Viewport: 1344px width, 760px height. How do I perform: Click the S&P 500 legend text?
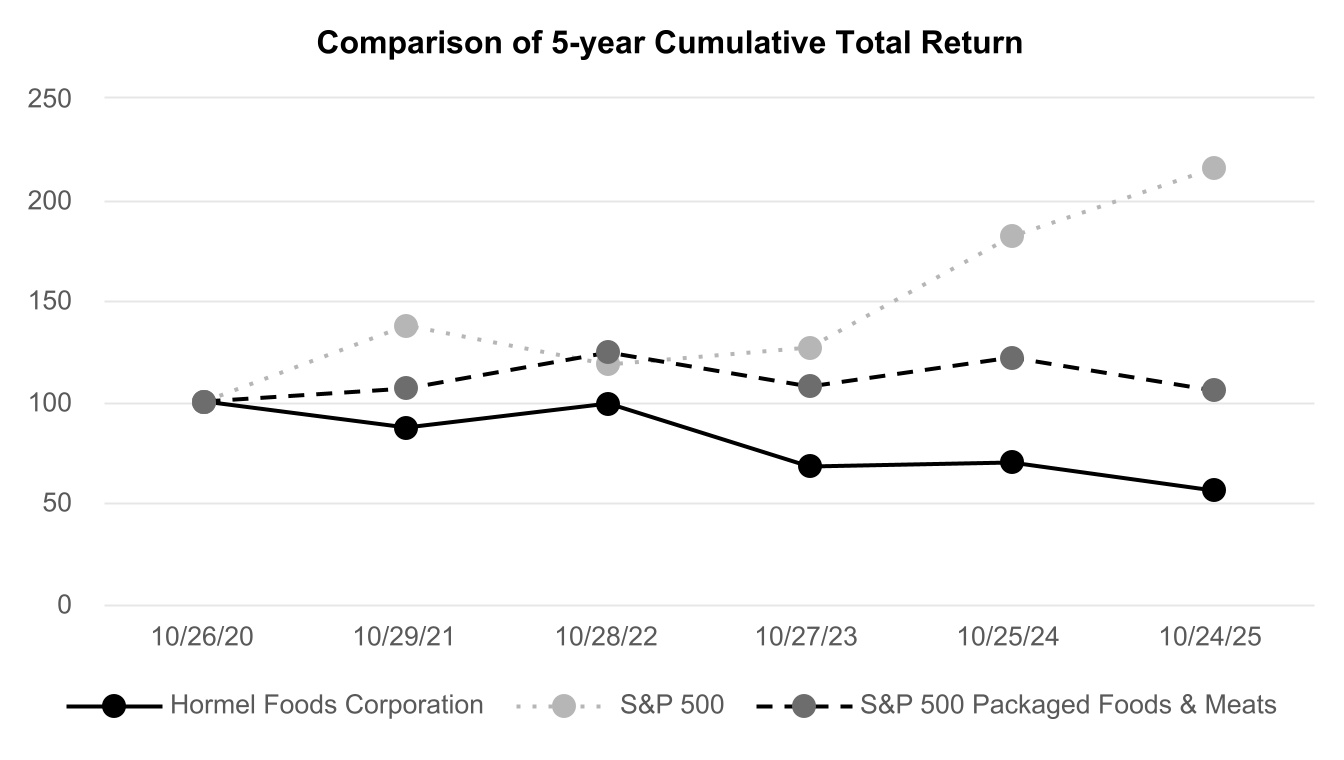[672, 705]
